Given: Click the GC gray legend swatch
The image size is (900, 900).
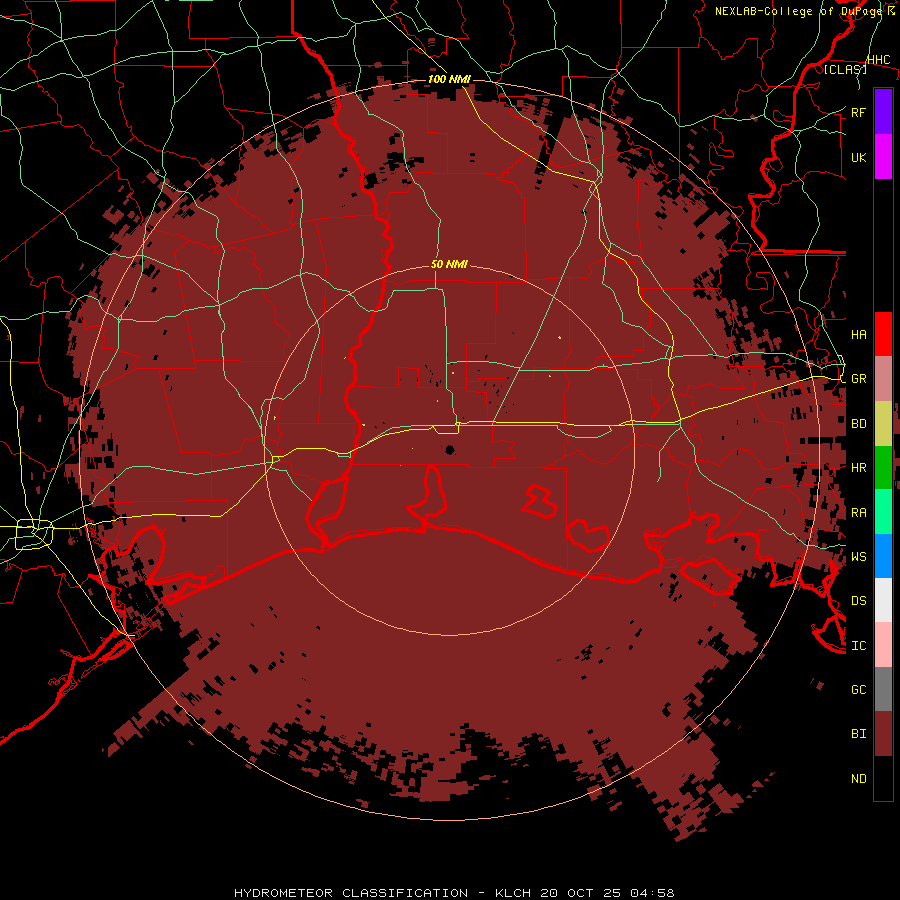Looking at the screenshot, I should (883, 689).
